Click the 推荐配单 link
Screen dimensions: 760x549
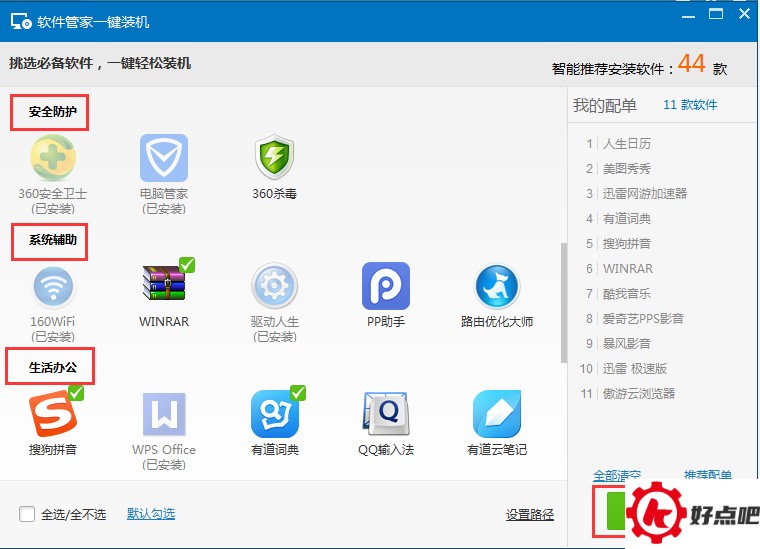[708, 475]
